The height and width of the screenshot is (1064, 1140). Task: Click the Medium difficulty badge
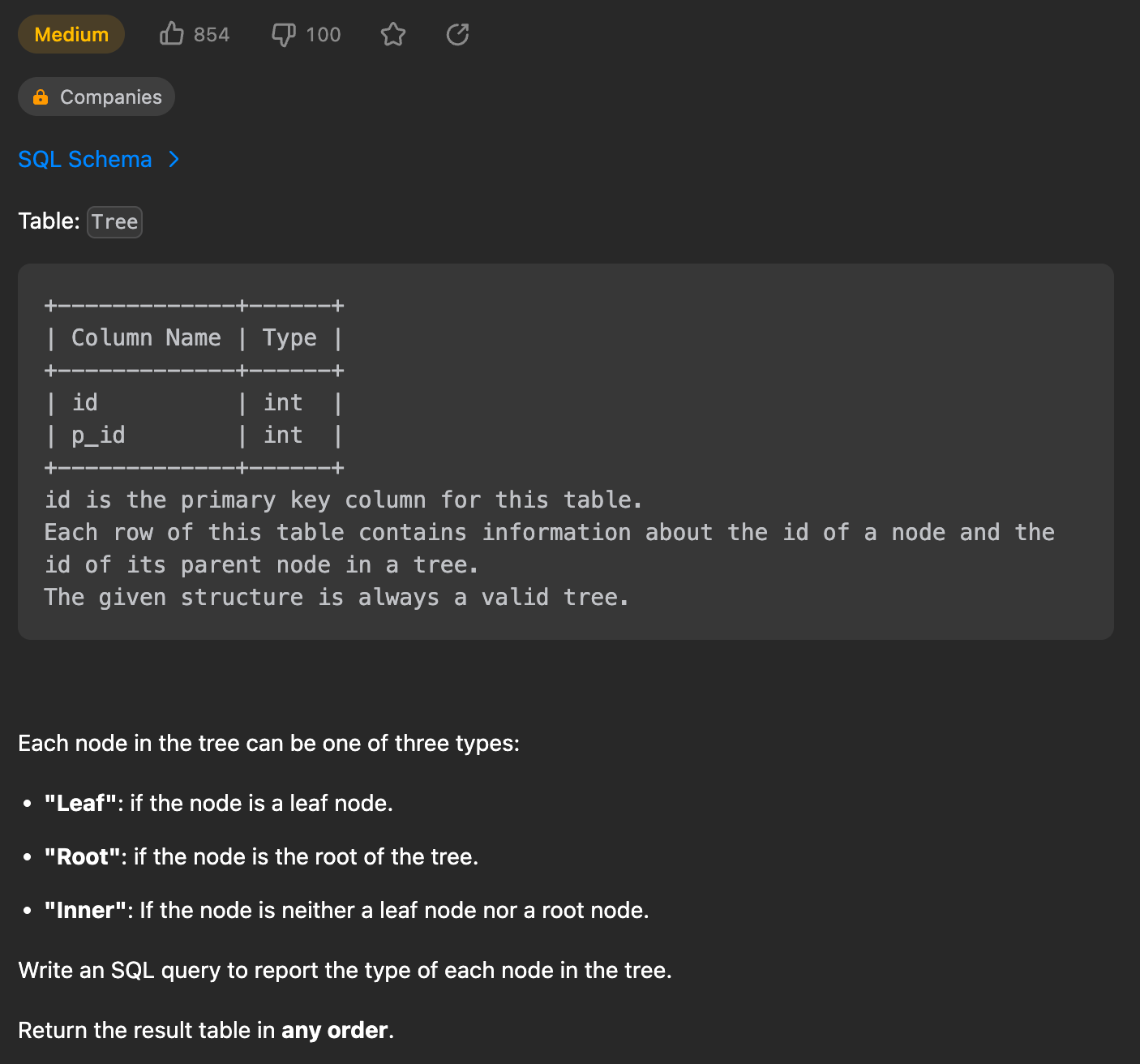coord(71,34)
